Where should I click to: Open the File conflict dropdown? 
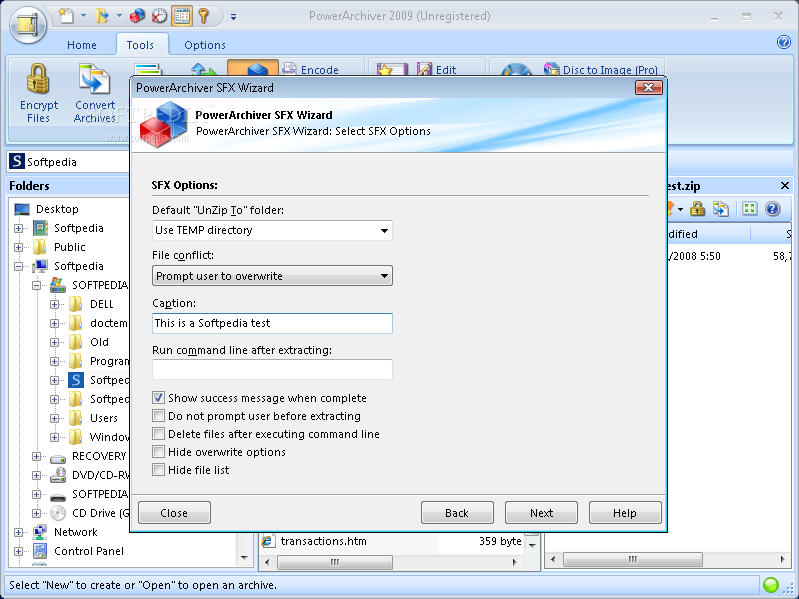pos(384,276)
